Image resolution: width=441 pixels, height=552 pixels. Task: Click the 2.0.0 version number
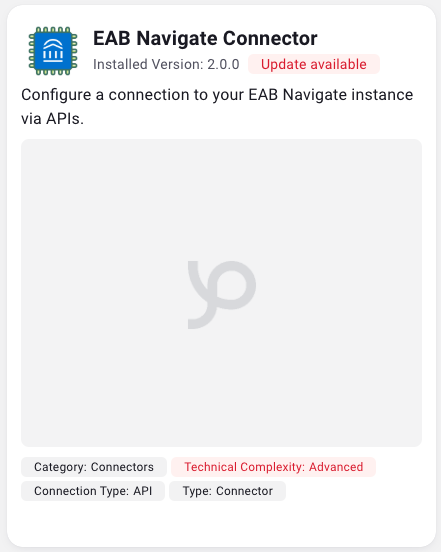[223, 64]
